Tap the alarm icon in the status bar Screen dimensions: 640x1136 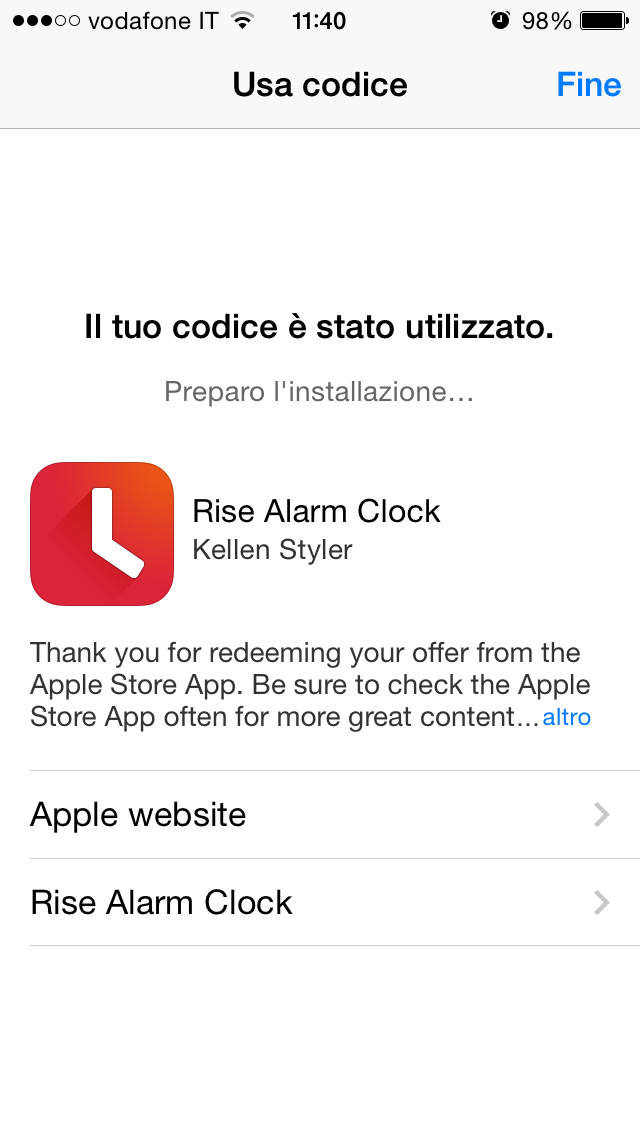(x=500, y=20)
